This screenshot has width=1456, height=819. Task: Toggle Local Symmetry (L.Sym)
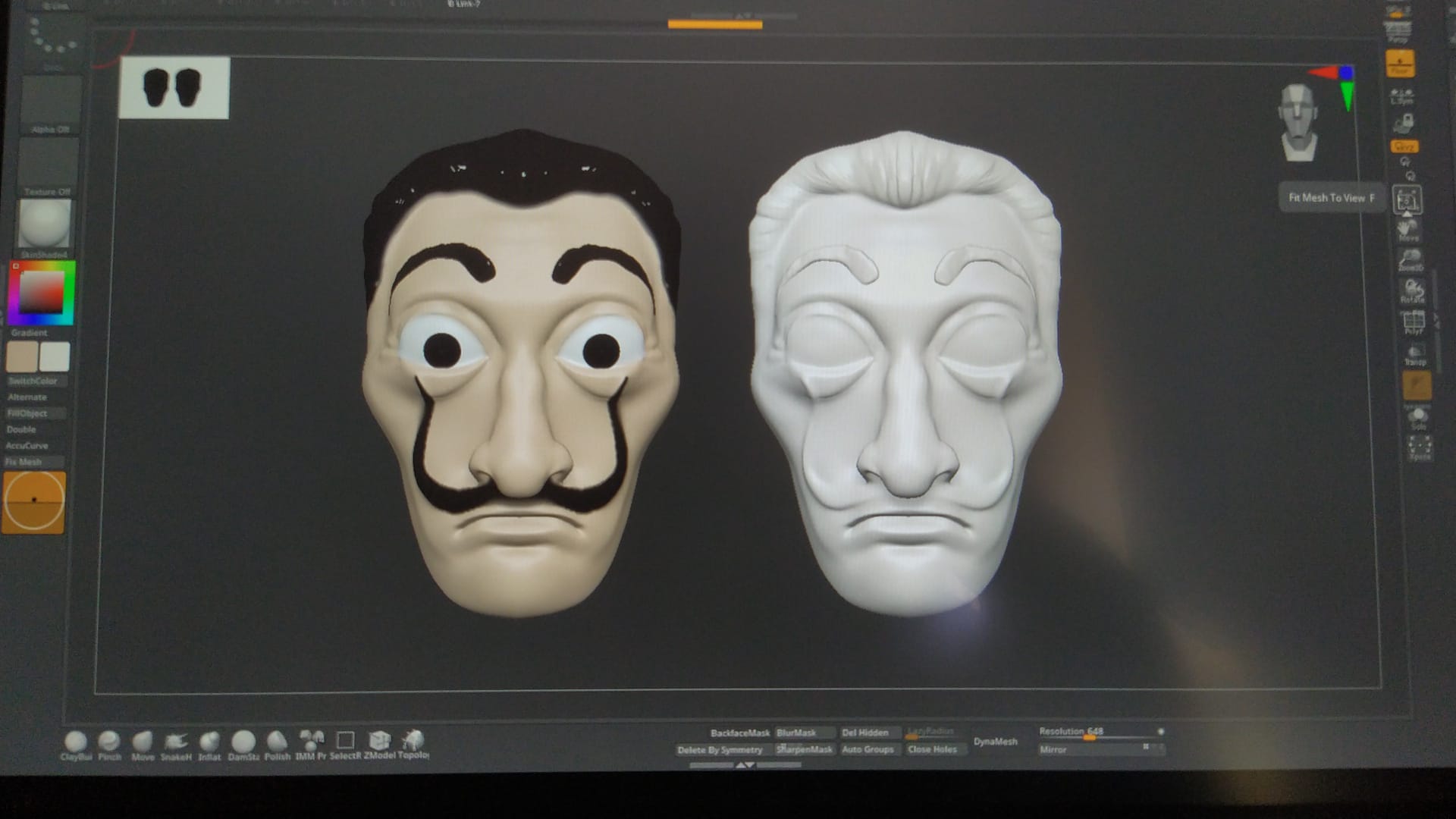(x=1401, y=96)
